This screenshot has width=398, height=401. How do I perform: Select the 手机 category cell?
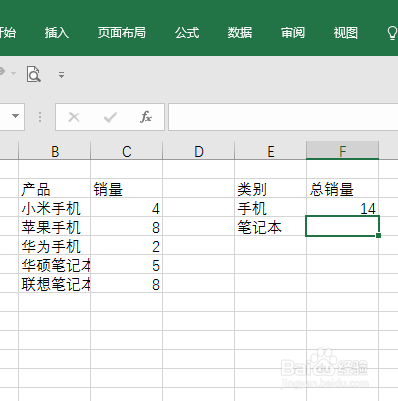pyautogui.click(x=271, y=208)
